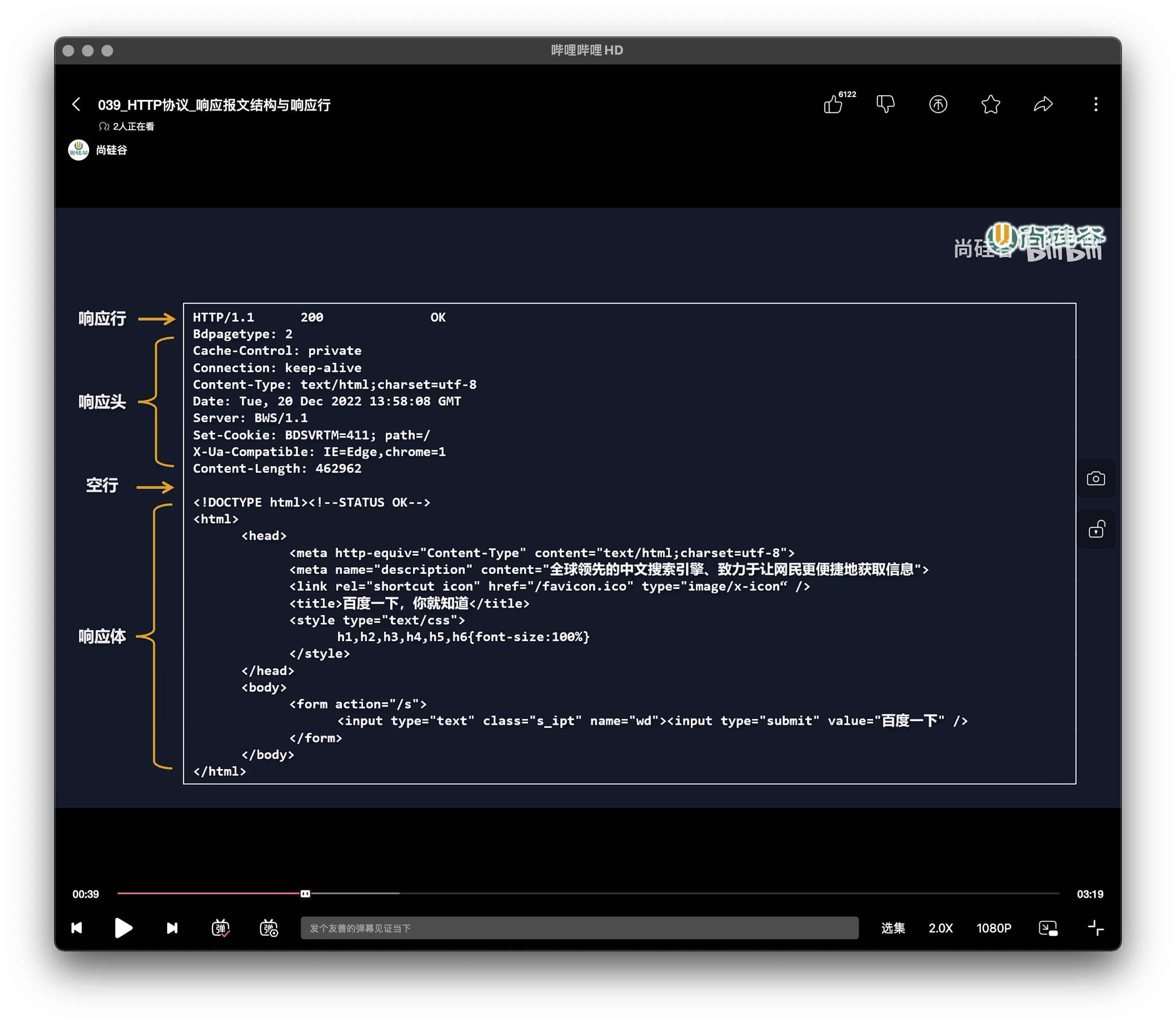Screen dimensions: 1176x1023
Task: Like the video with the thumbs-up
Action: click(833, 104)
